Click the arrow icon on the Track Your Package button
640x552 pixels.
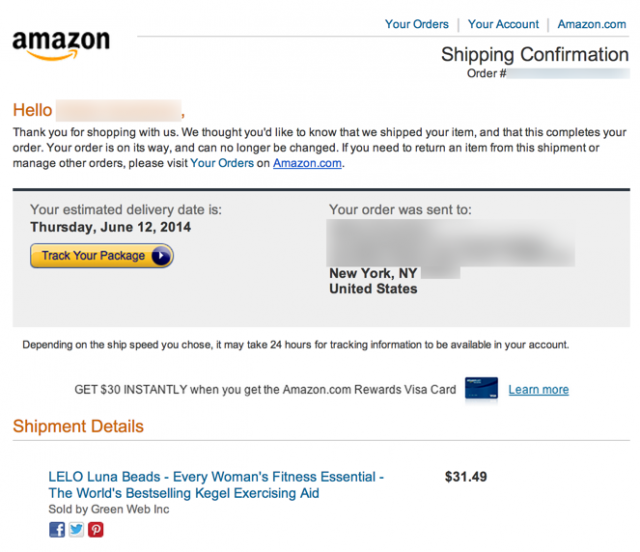[x=161, y=256]
